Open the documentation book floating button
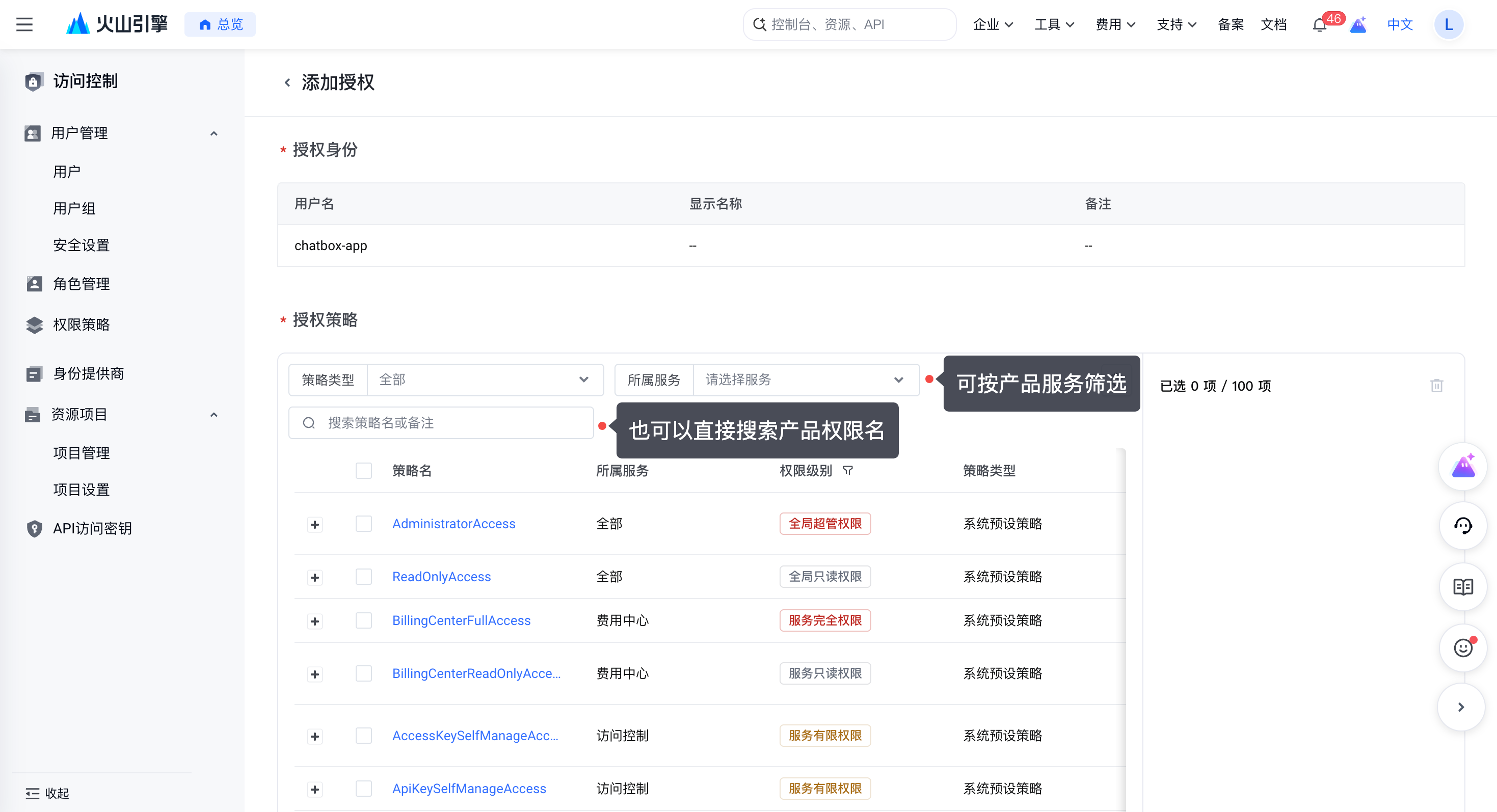 coord(1463,587)
